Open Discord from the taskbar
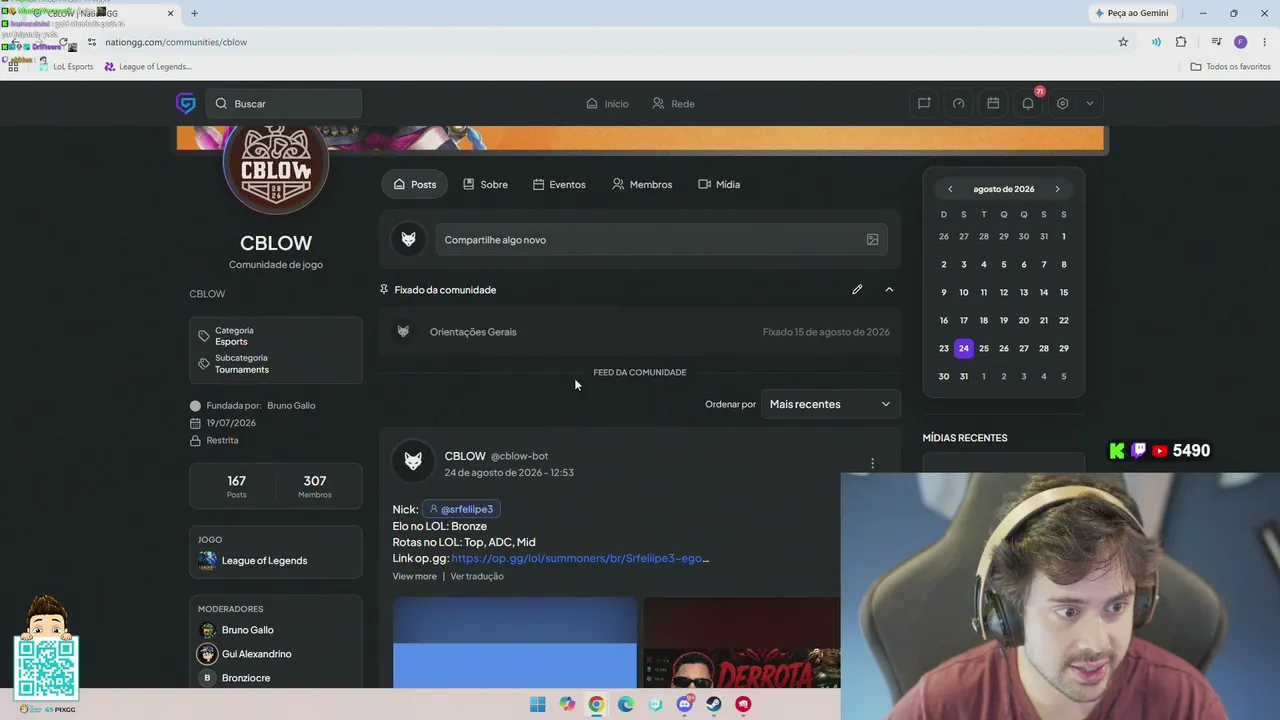 685,704
